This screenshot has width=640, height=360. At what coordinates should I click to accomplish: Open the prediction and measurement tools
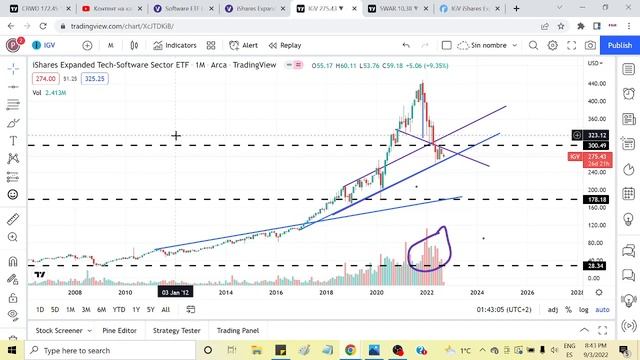13,176
